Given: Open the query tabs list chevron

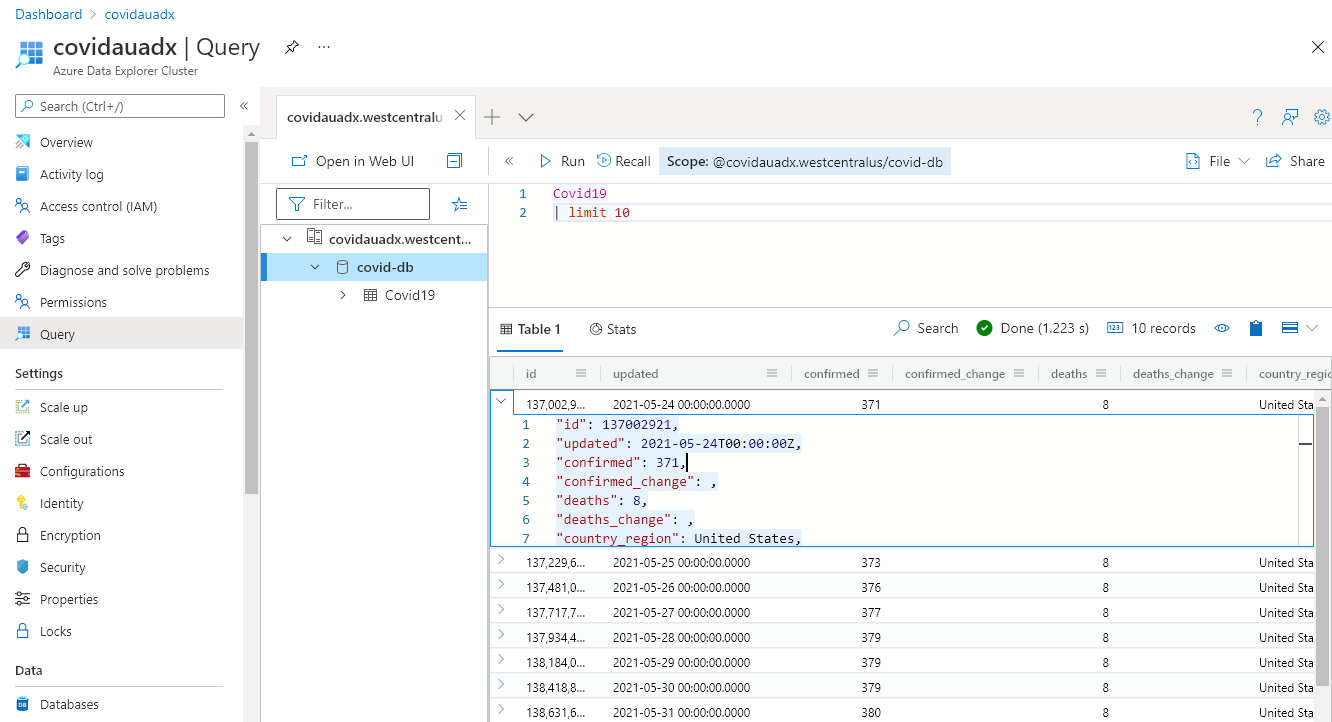Looking at the screenshot, I should [526, 117].
